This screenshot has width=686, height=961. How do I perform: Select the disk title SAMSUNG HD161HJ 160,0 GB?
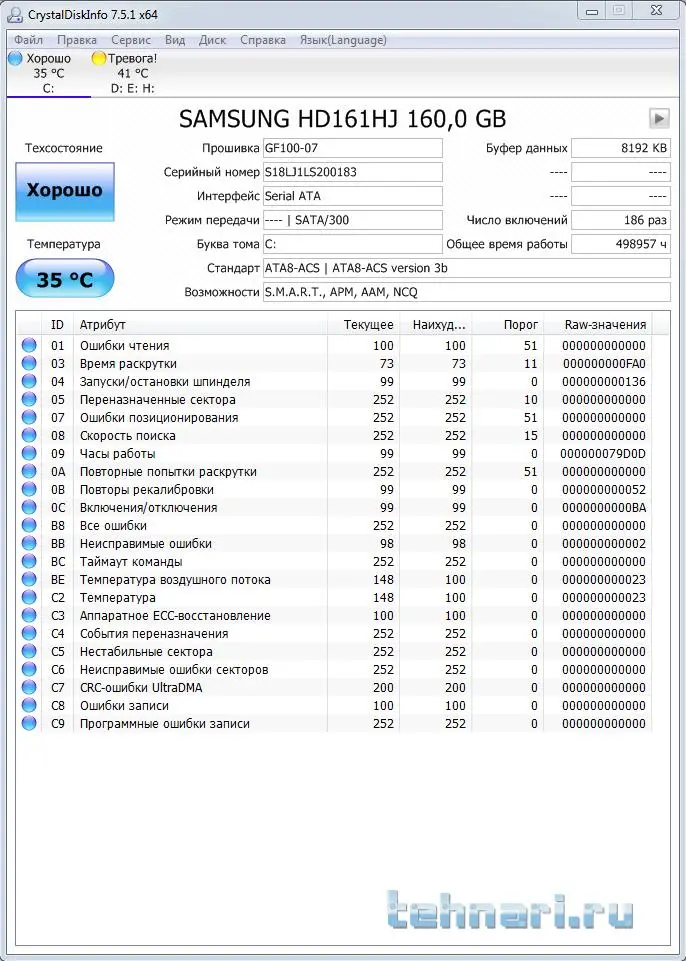point(343,119)
